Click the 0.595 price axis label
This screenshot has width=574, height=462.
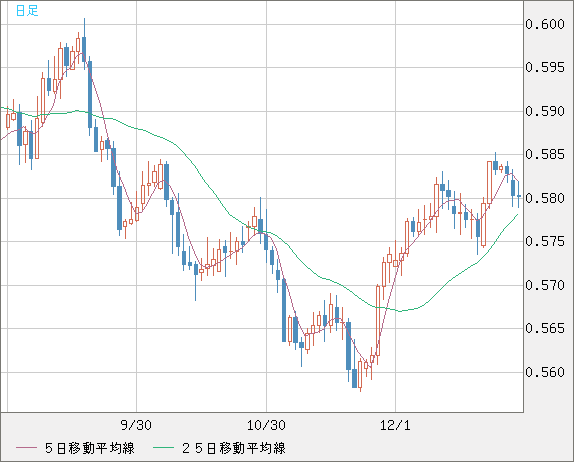tap(545, 67)
